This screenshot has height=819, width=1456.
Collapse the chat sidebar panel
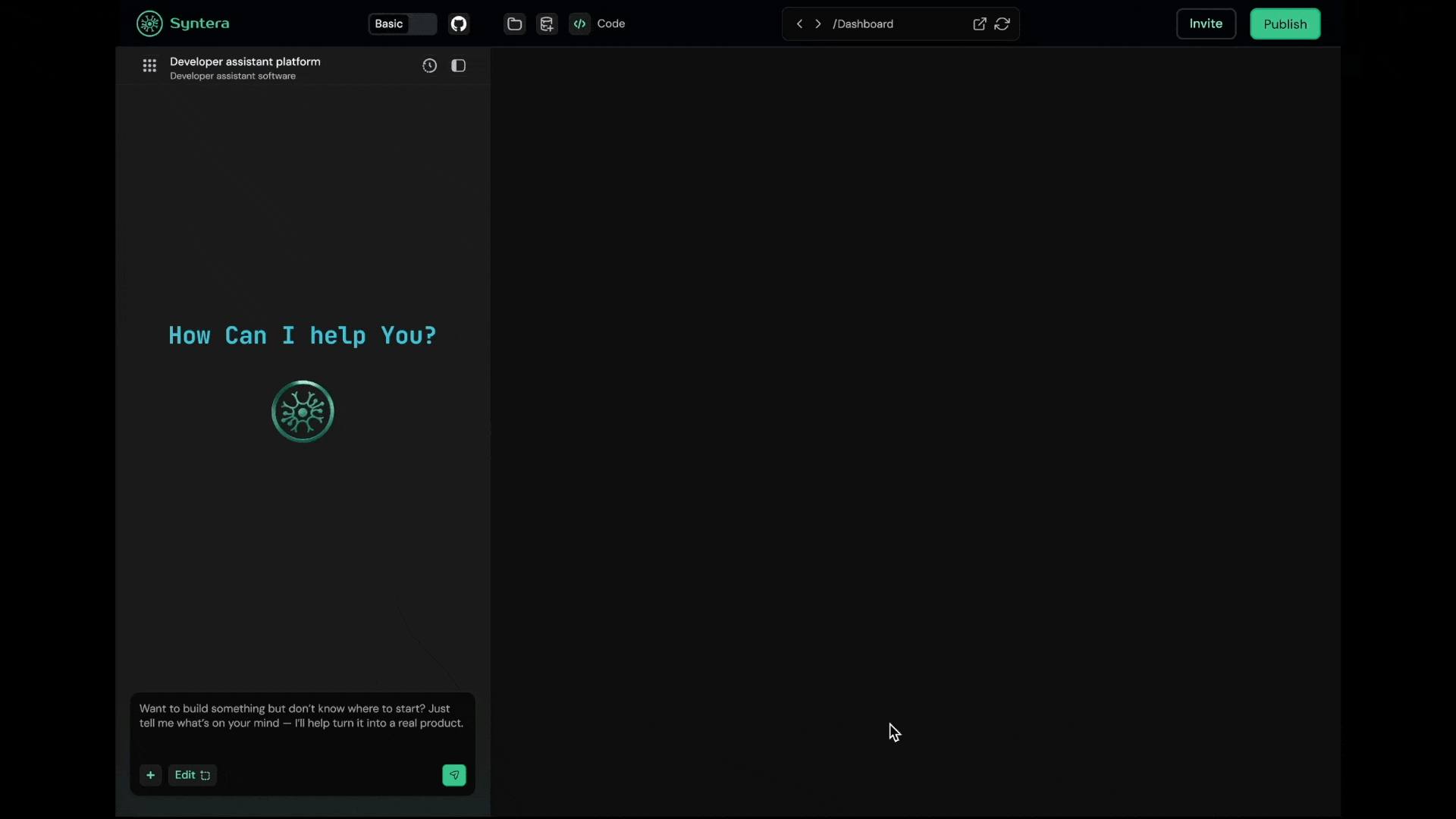[458, 66]
